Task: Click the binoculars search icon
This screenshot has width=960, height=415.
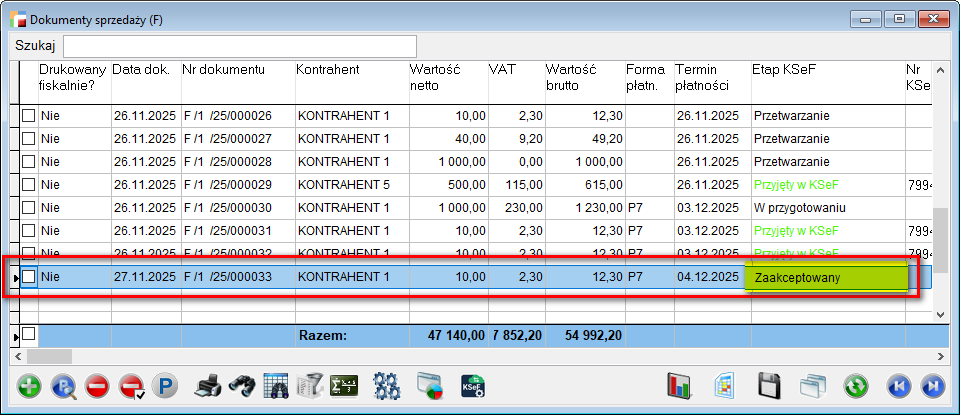Action: (241, 386)
